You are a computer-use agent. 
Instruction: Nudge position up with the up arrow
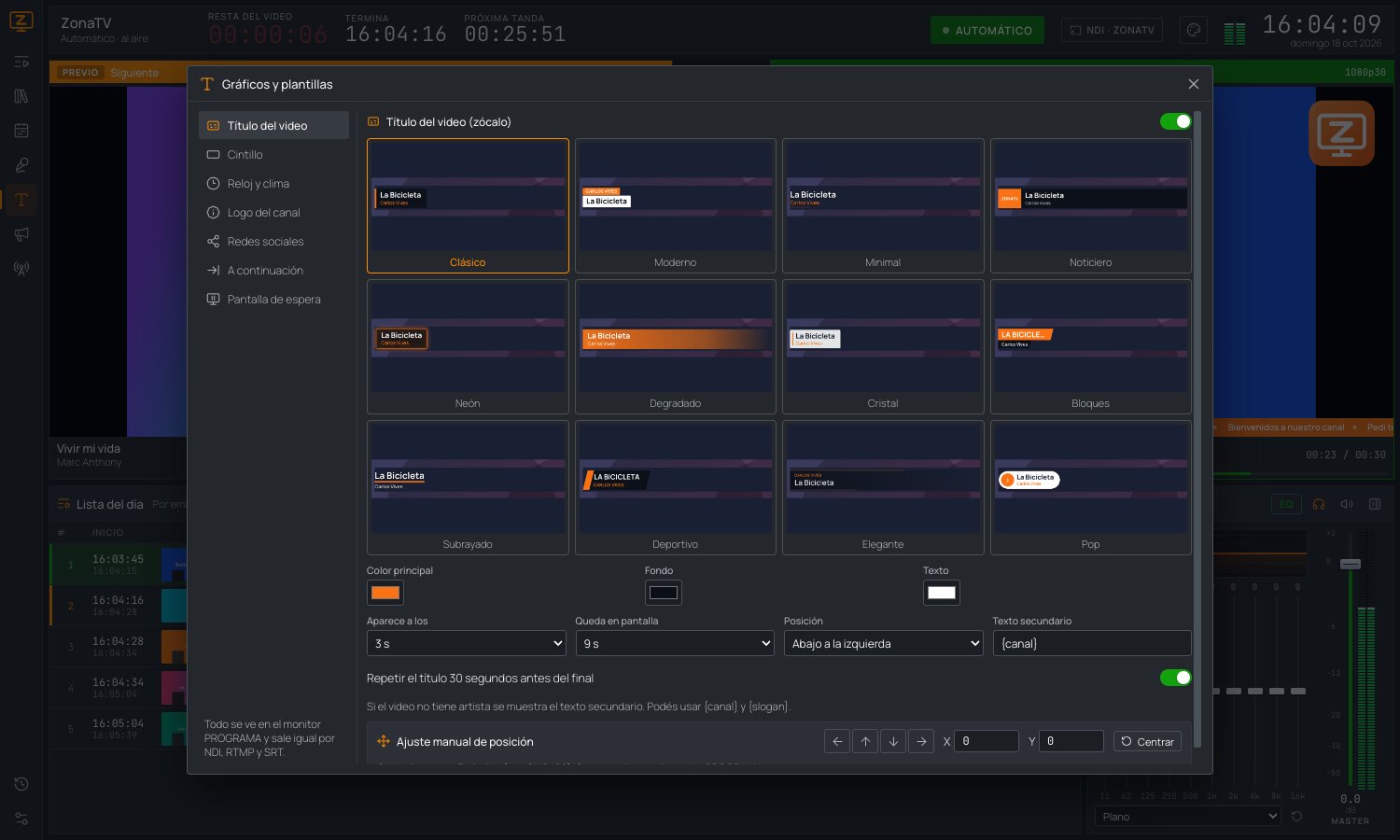(x=865, y=741)
